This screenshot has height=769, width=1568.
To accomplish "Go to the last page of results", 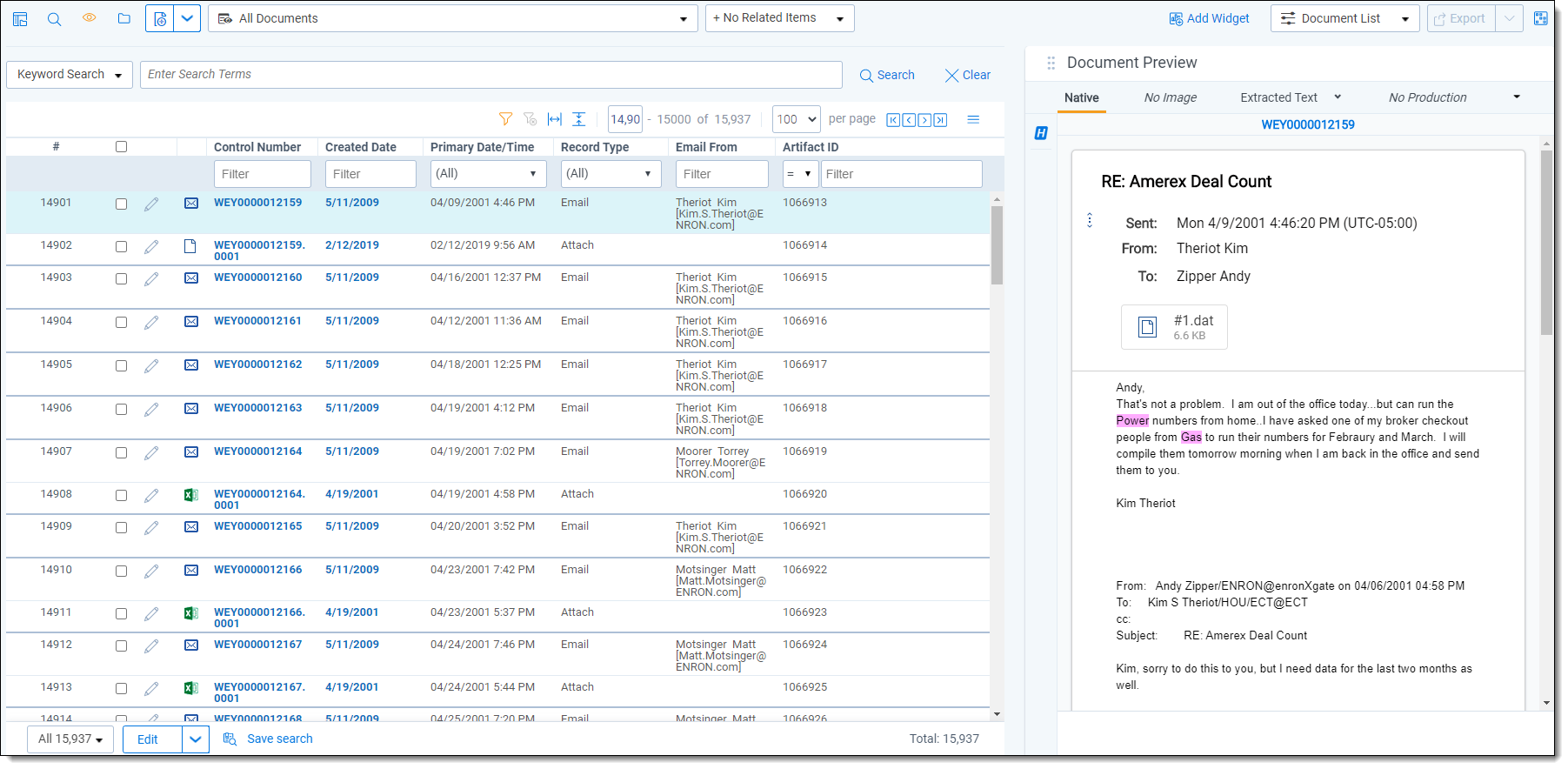I will pos(940,120).
